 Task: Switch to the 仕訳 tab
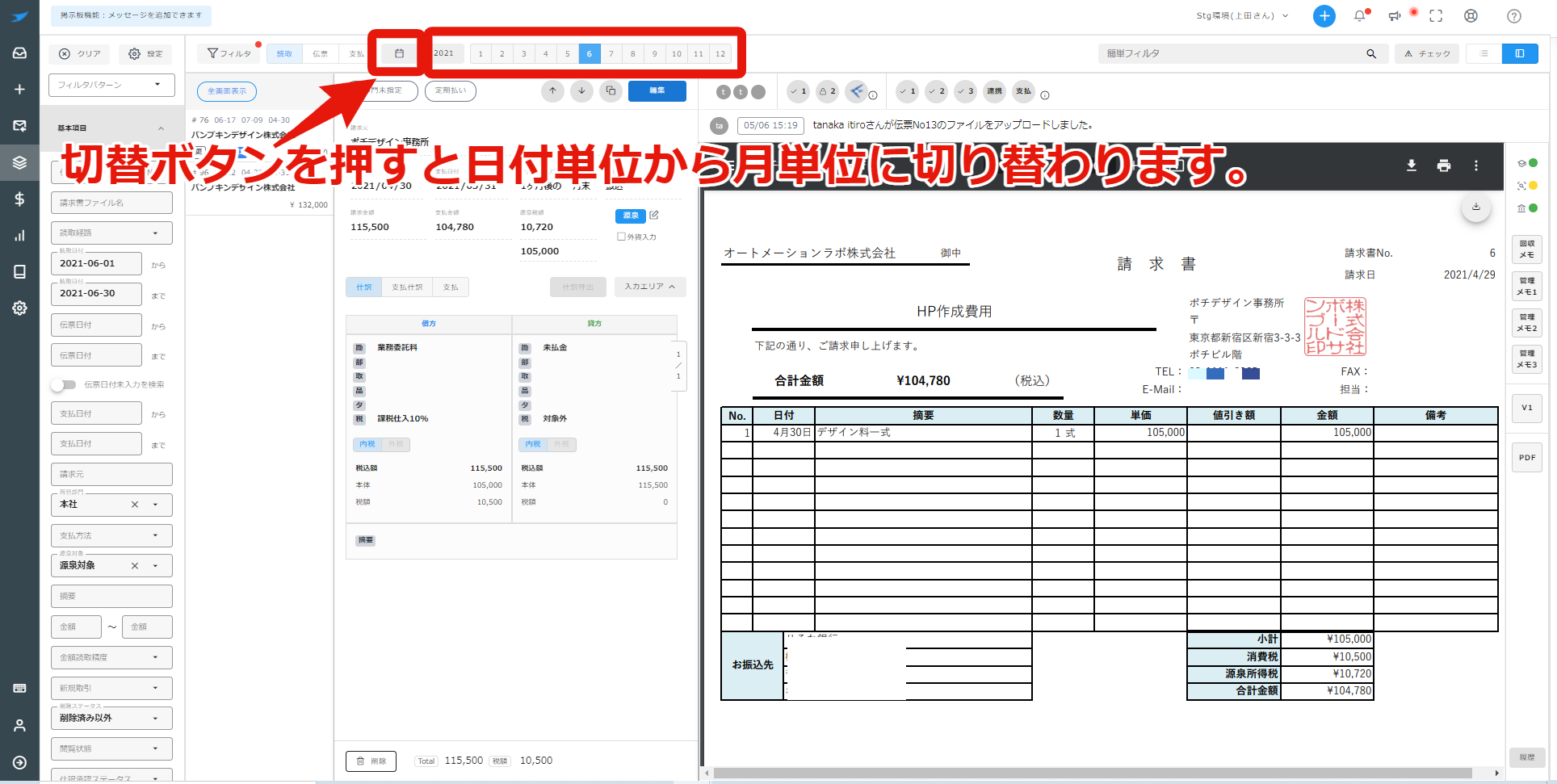tap(364, 287)
